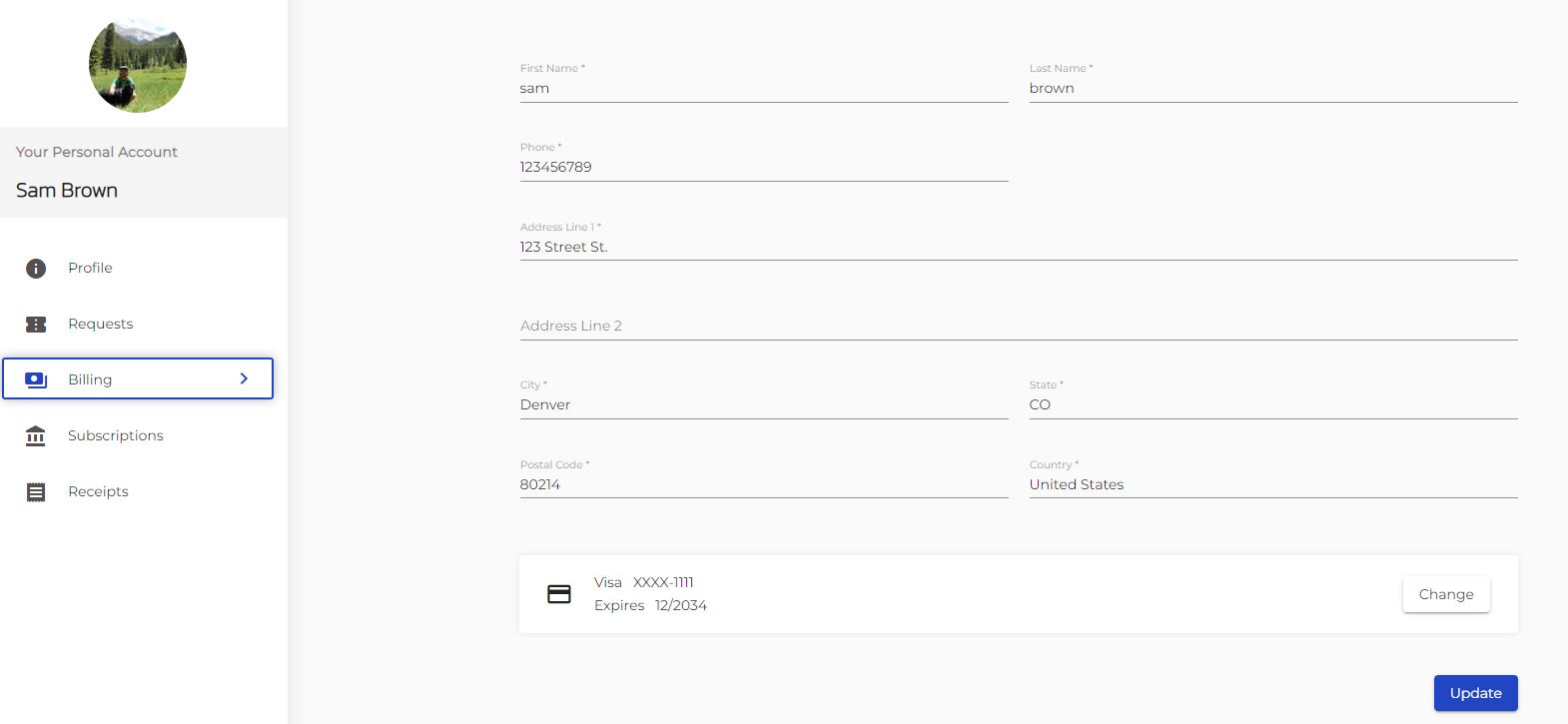This screenshot has height=724, width=1568.
Task: Open the State field
Action: coord(1272,404)
